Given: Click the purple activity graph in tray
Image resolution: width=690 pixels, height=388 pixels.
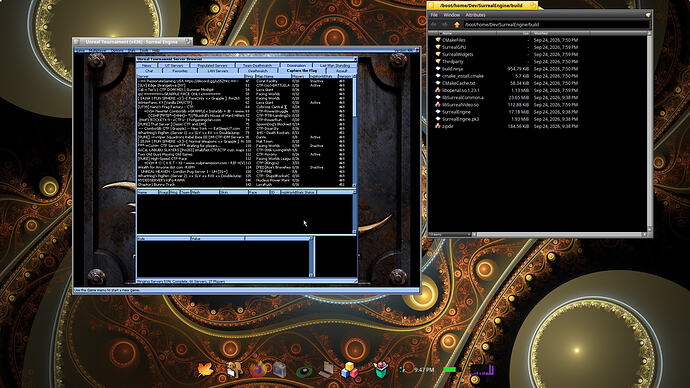Looking at the screenshot, I should 483,370.
